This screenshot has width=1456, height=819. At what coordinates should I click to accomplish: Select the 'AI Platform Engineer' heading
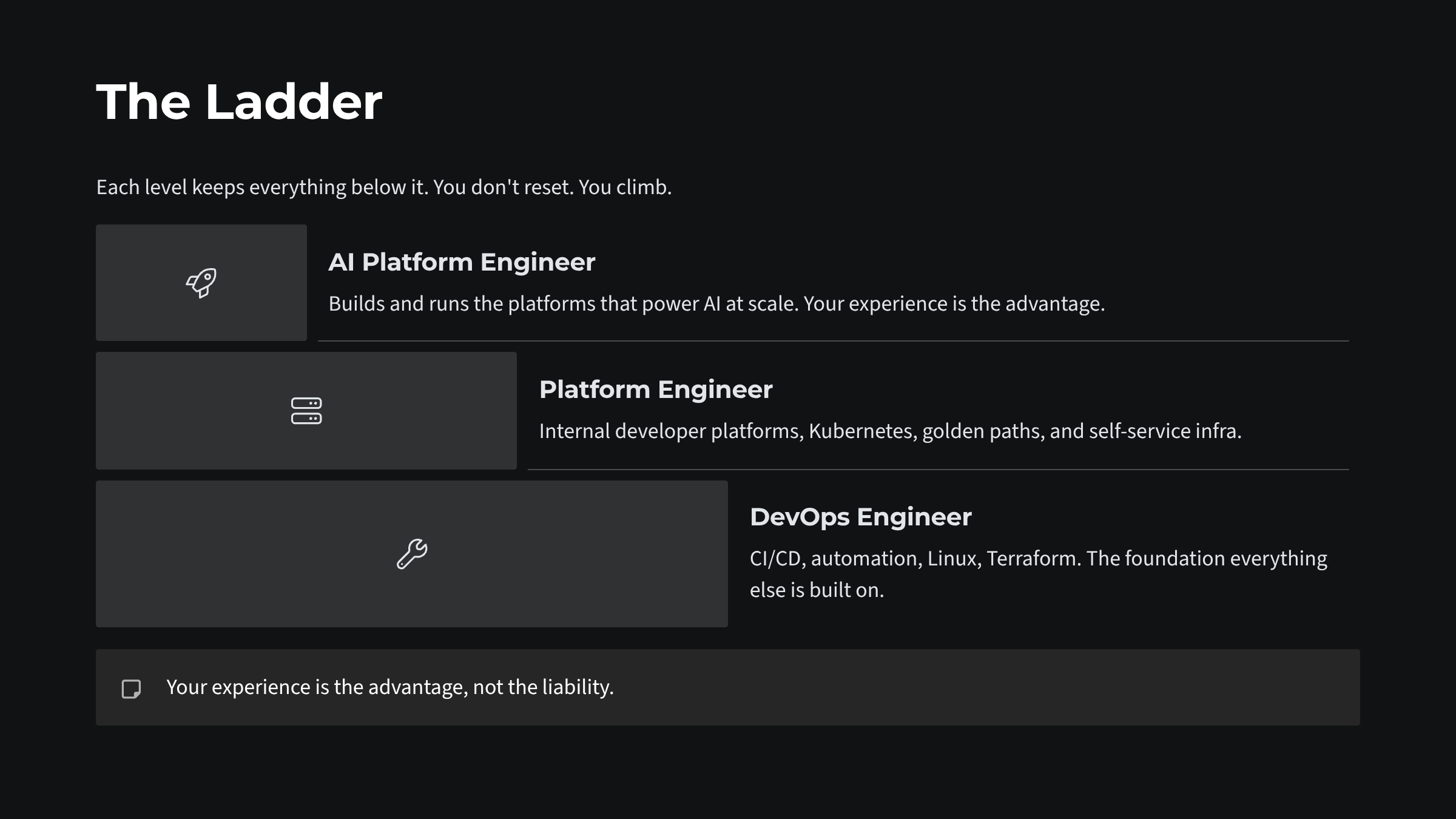pyautogui.click(x=462, y=262)
